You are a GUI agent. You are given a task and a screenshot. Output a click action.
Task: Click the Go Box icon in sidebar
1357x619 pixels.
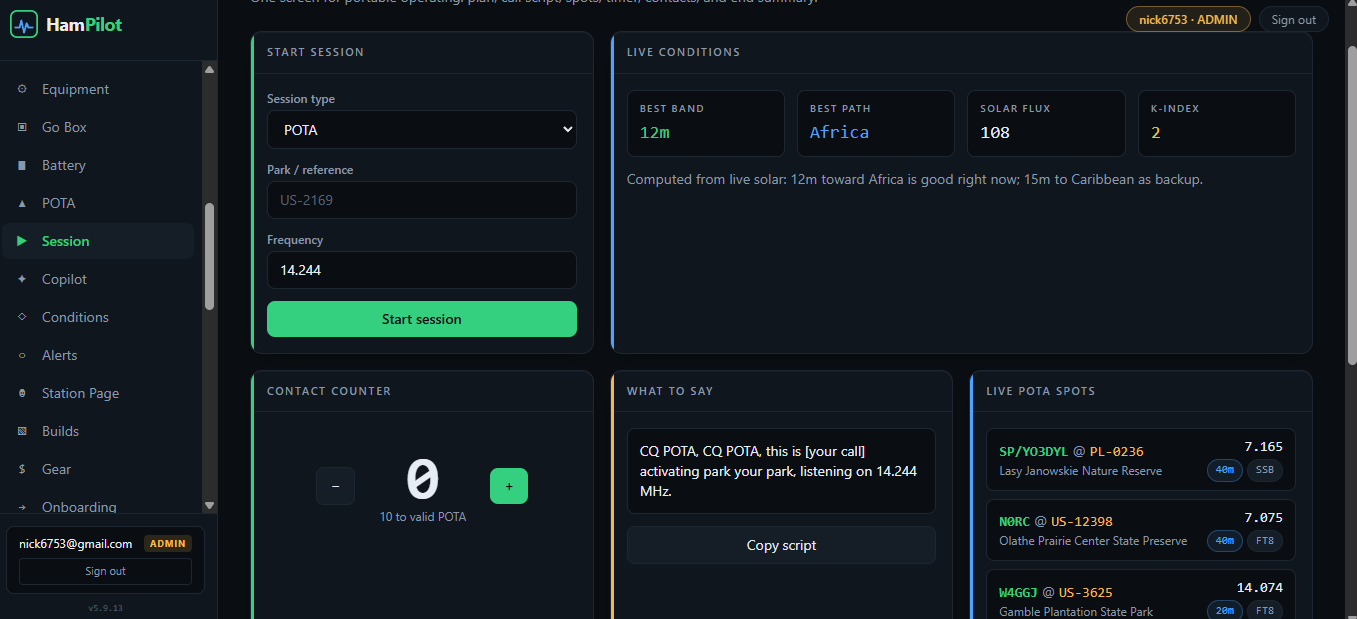tap(22, 127)
